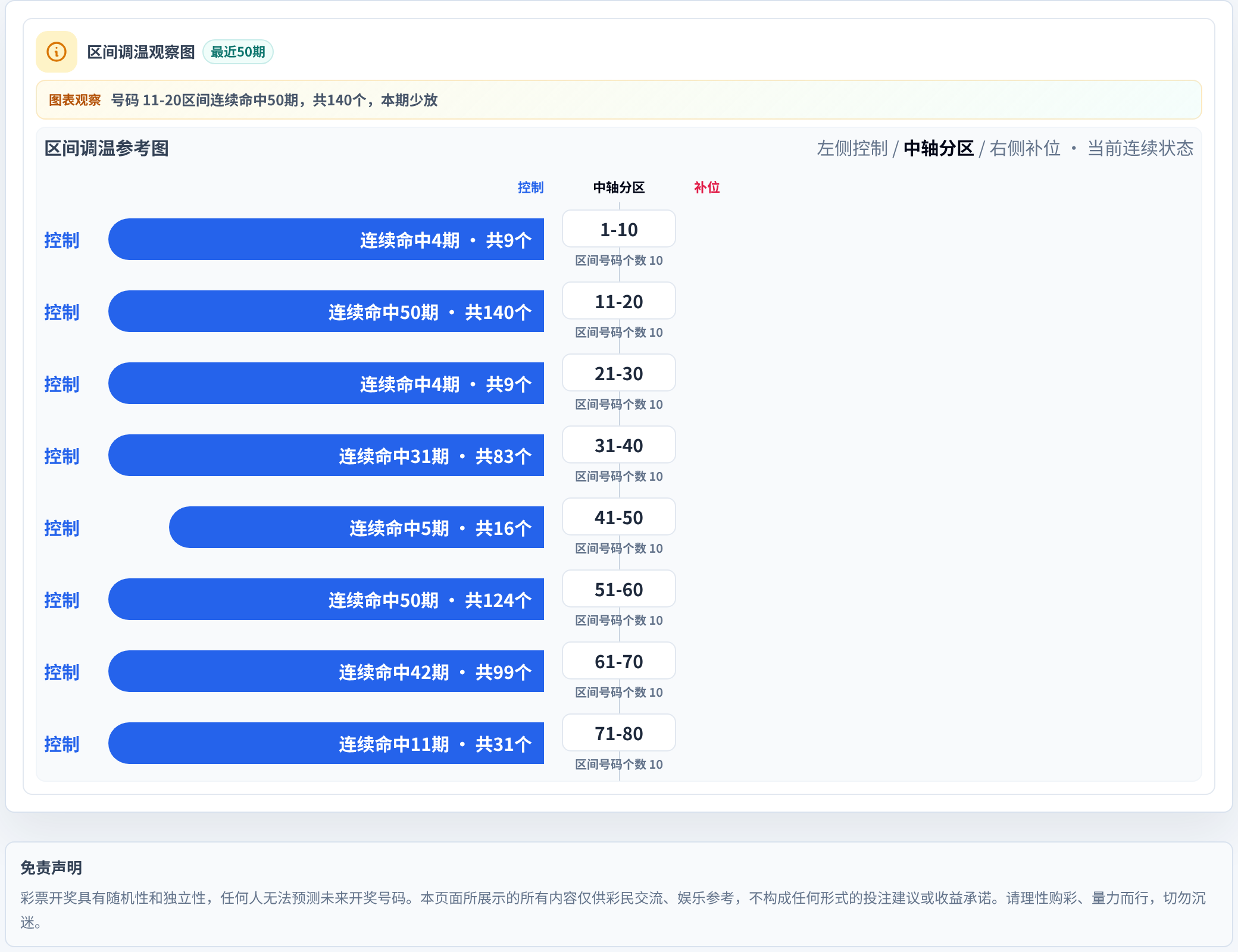The height and width of the screenshot is (952, 1238).
Task: Click 区间号码个数 10 under the 1-10 box
Action: tap(619, 261)
